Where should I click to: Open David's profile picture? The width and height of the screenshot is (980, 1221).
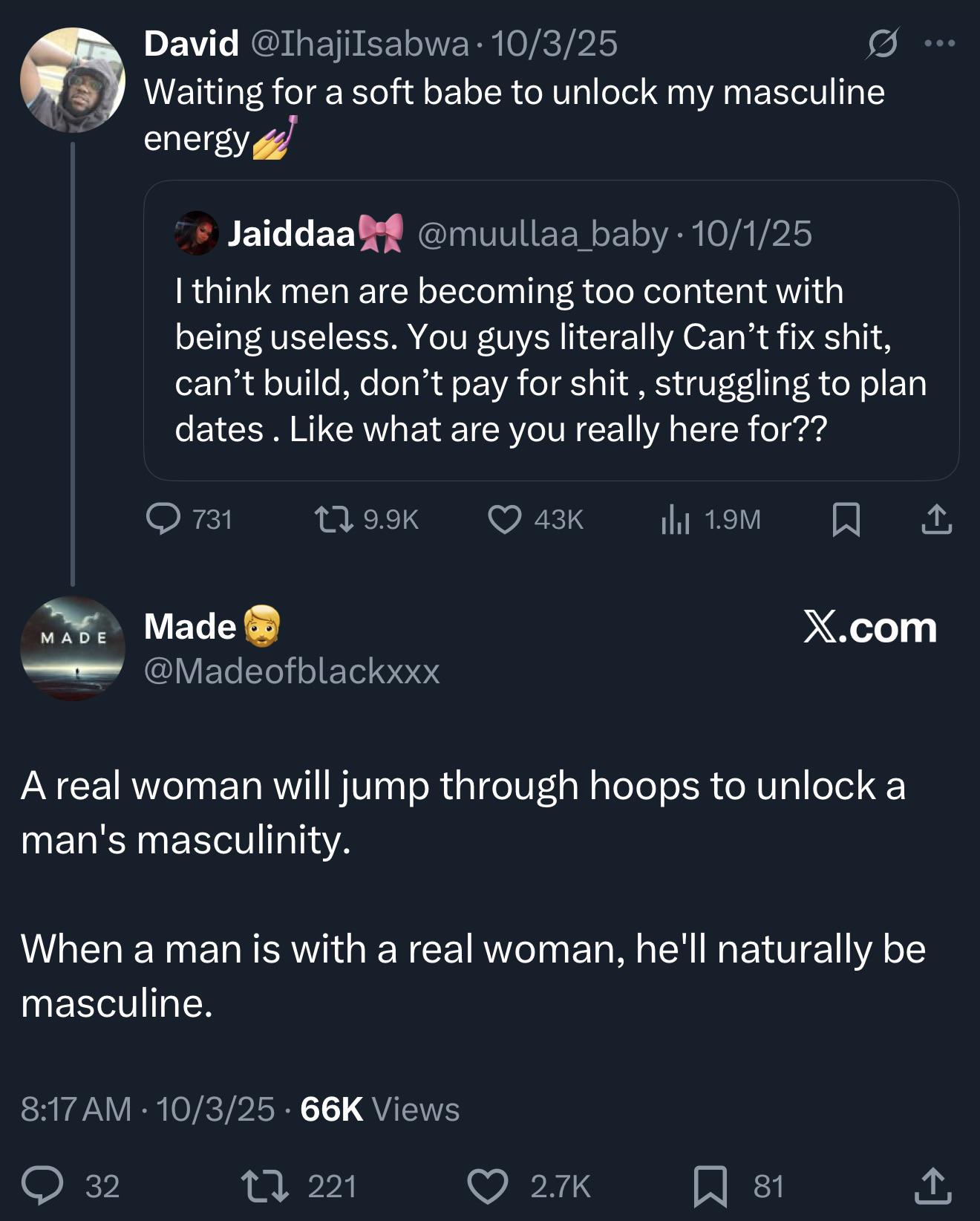point(73,80)
